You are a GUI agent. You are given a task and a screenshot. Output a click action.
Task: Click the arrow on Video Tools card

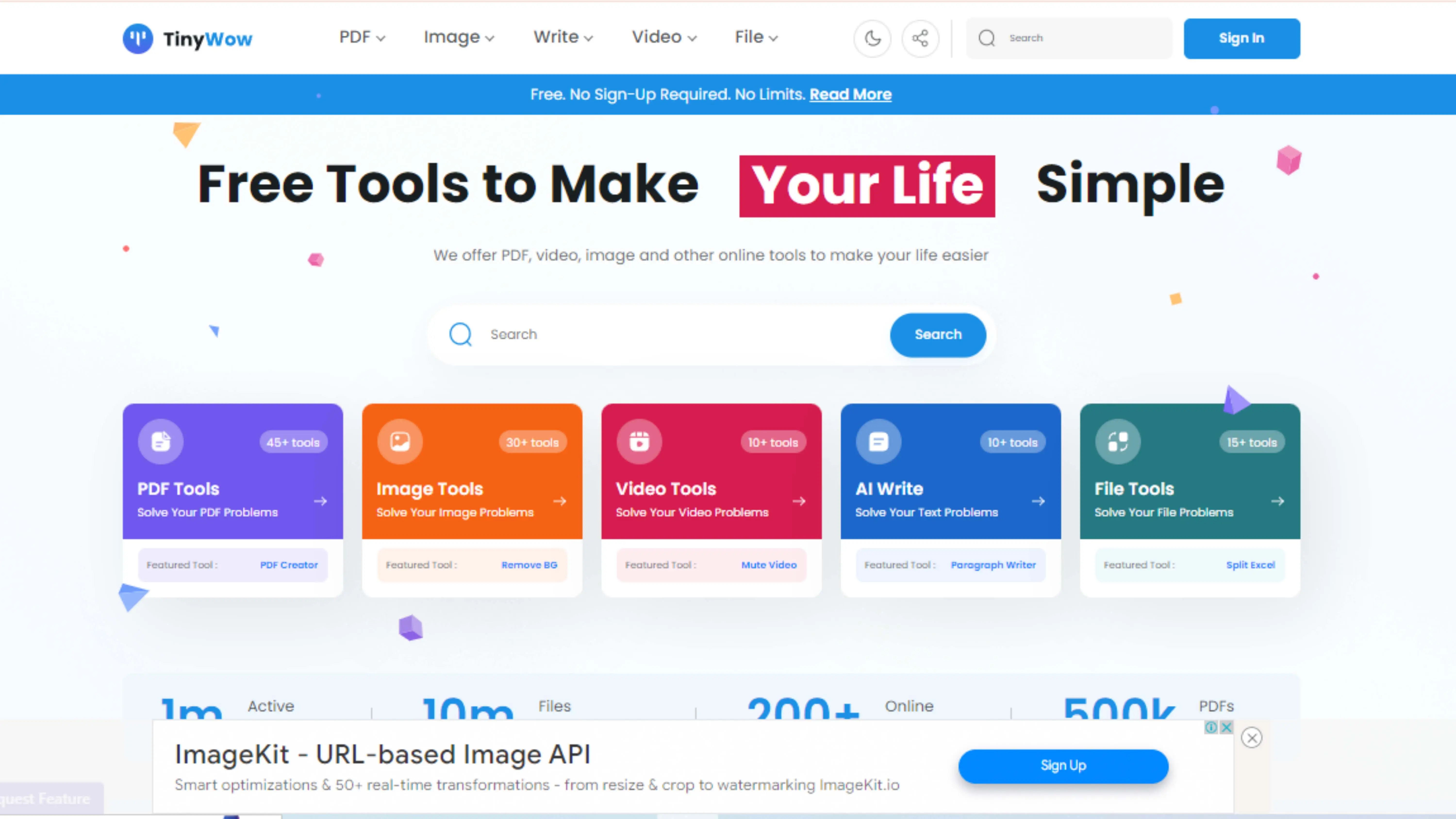[799, 501]
